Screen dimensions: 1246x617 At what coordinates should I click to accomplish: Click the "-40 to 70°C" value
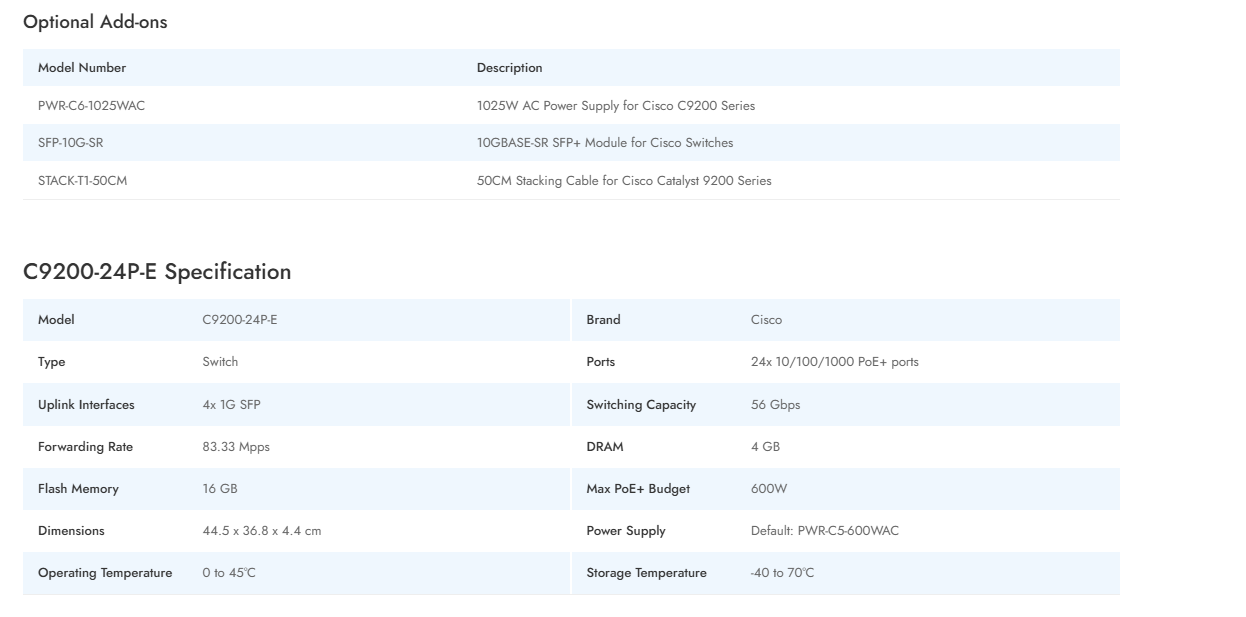[782, 573]
